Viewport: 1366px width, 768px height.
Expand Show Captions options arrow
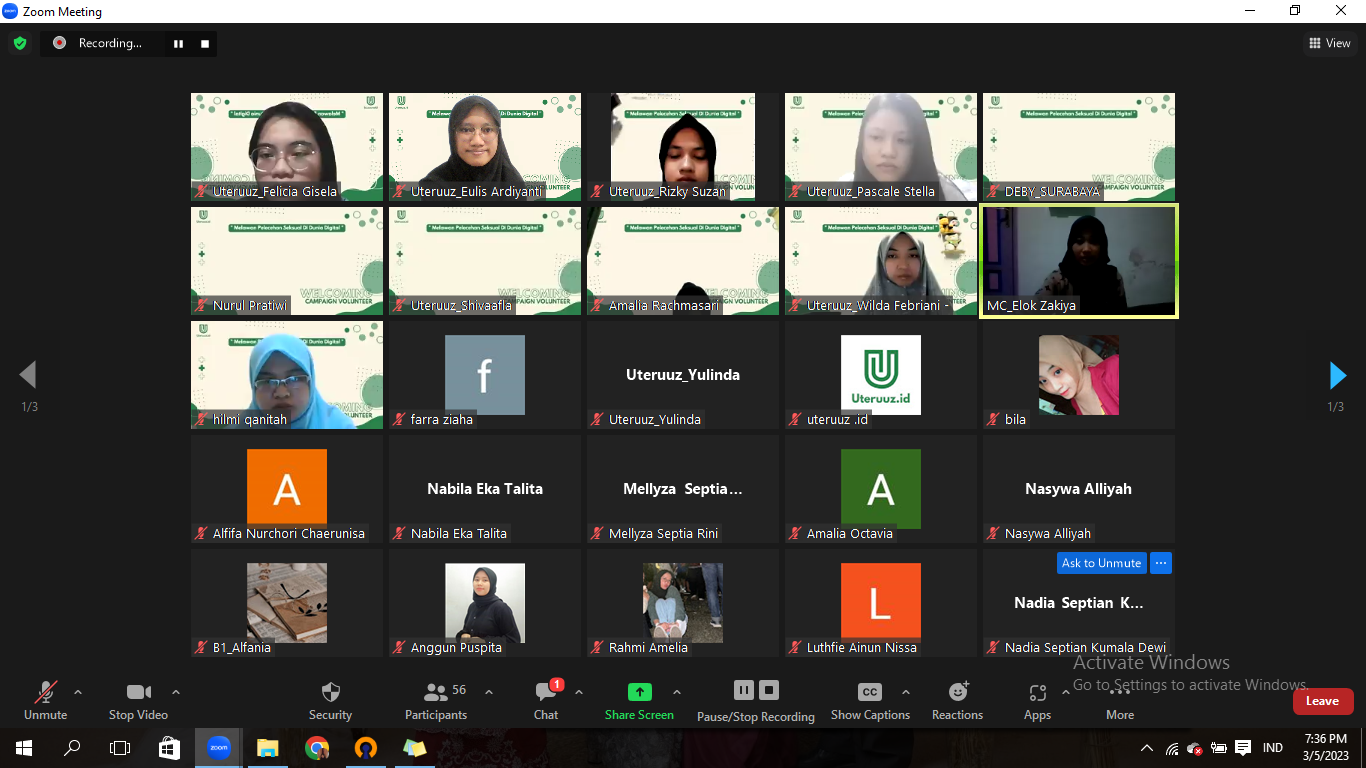(x=906, y=692)
